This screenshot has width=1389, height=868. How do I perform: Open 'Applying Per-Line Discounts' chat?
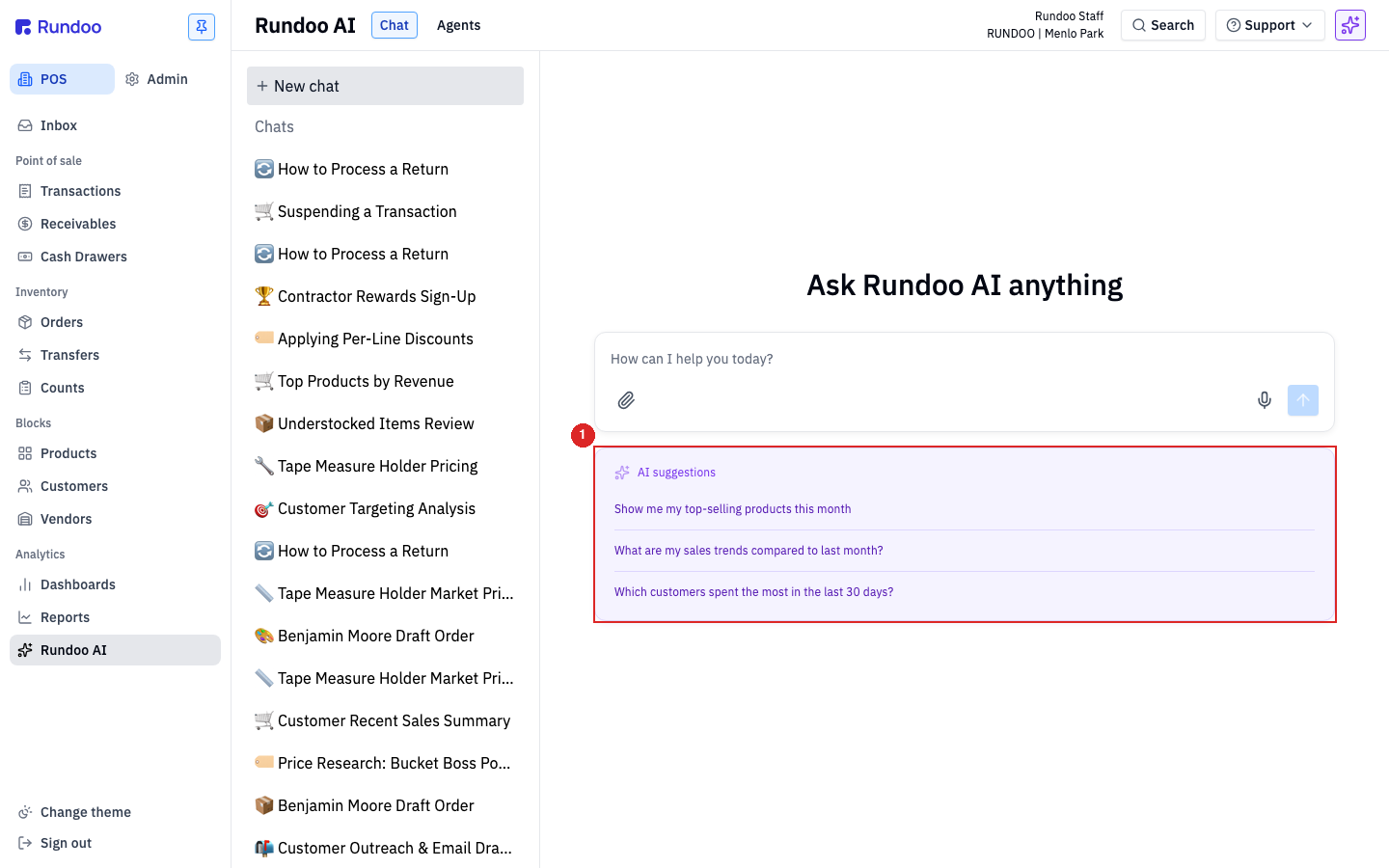[385, 339]
